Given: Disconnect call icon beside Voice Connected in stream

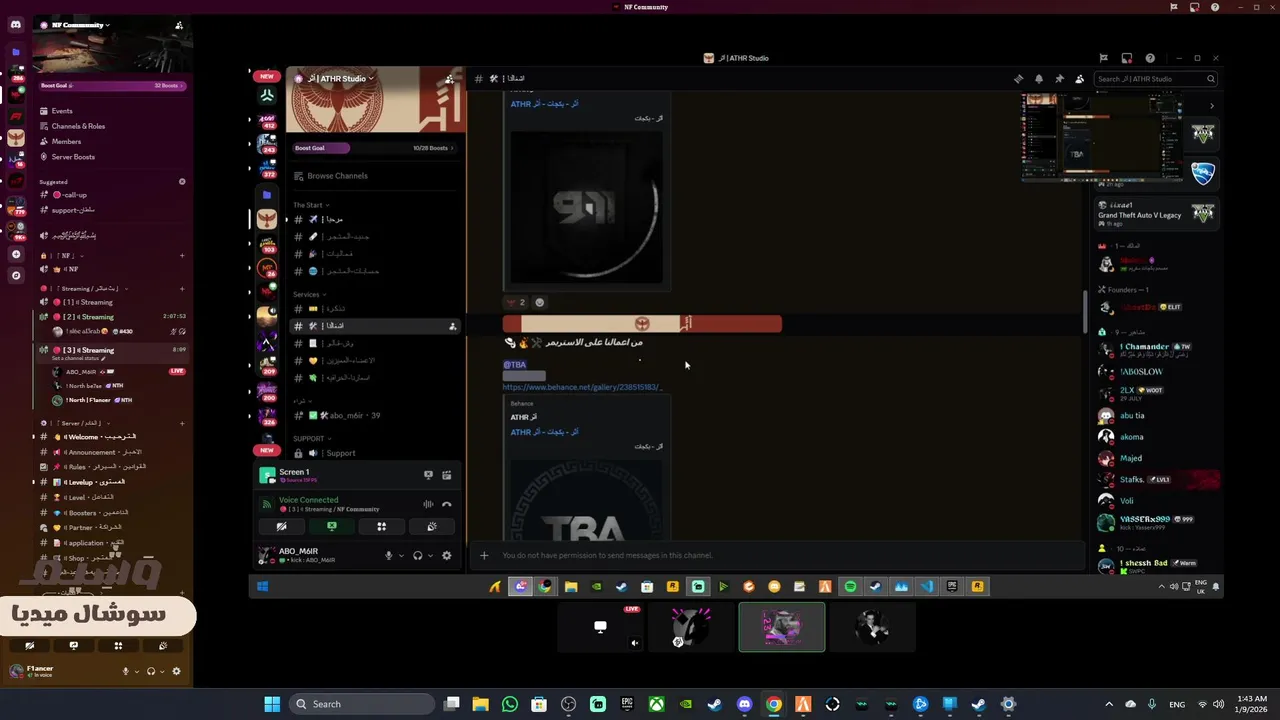Looking at the screenshot, I should click(447, 504).
